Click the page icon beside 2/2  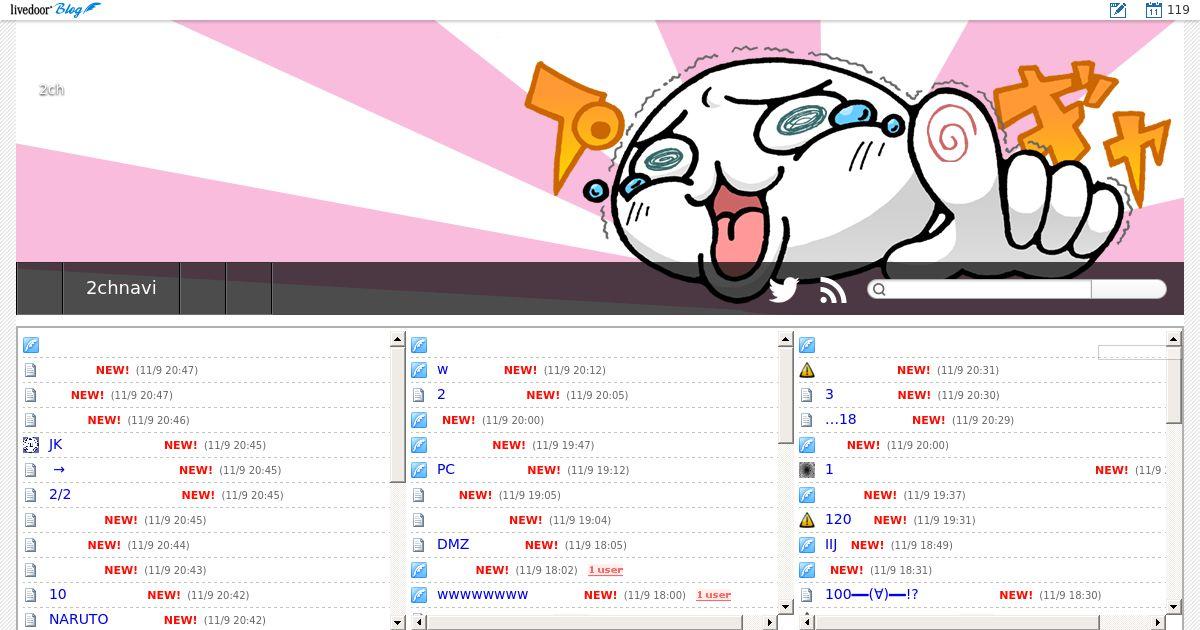[30, 495]
